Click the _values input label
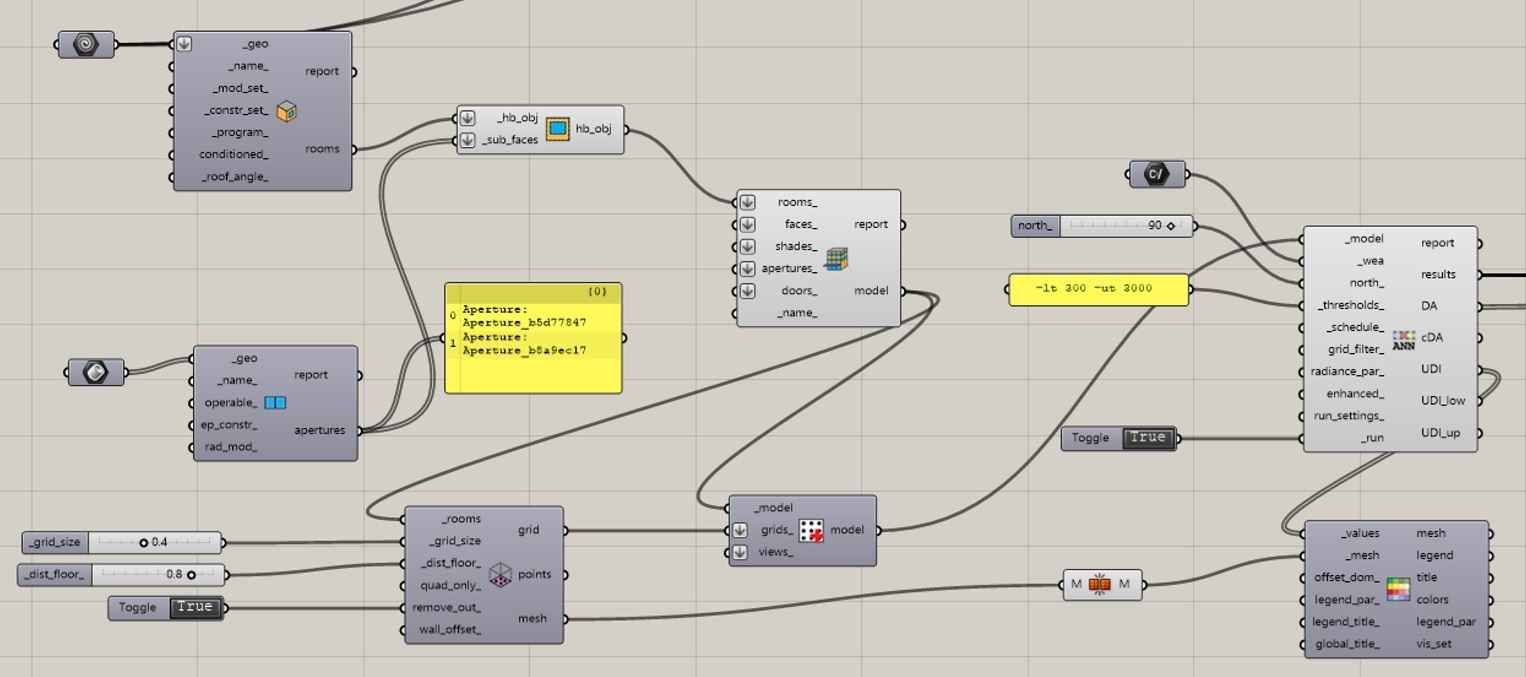 pos(1360,533)
